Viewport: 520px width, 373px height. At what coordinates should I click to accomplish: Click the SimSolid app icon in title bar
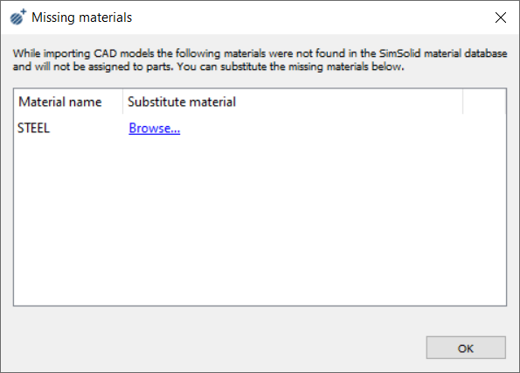coord(18,17)
